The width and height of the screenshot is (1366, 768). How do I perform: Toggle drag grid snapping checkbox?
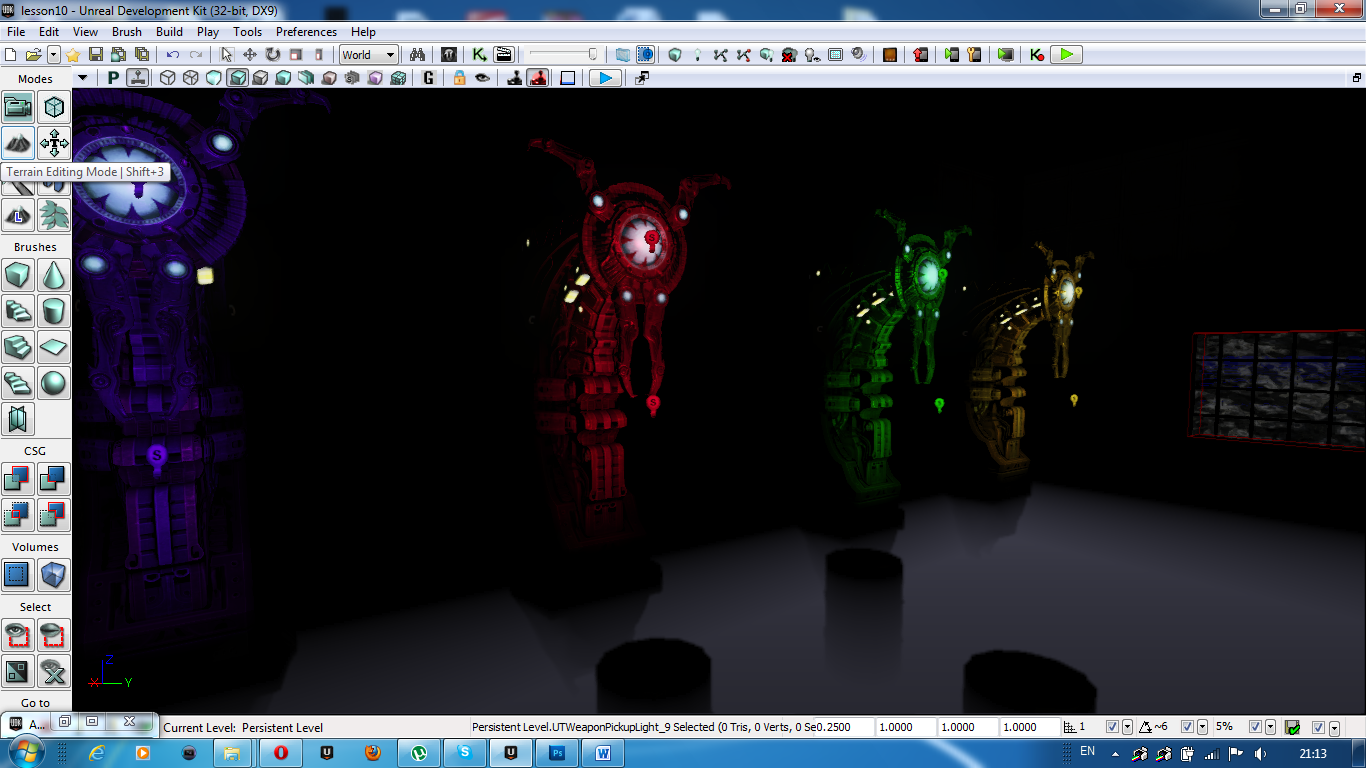(x=1113, y=727)
